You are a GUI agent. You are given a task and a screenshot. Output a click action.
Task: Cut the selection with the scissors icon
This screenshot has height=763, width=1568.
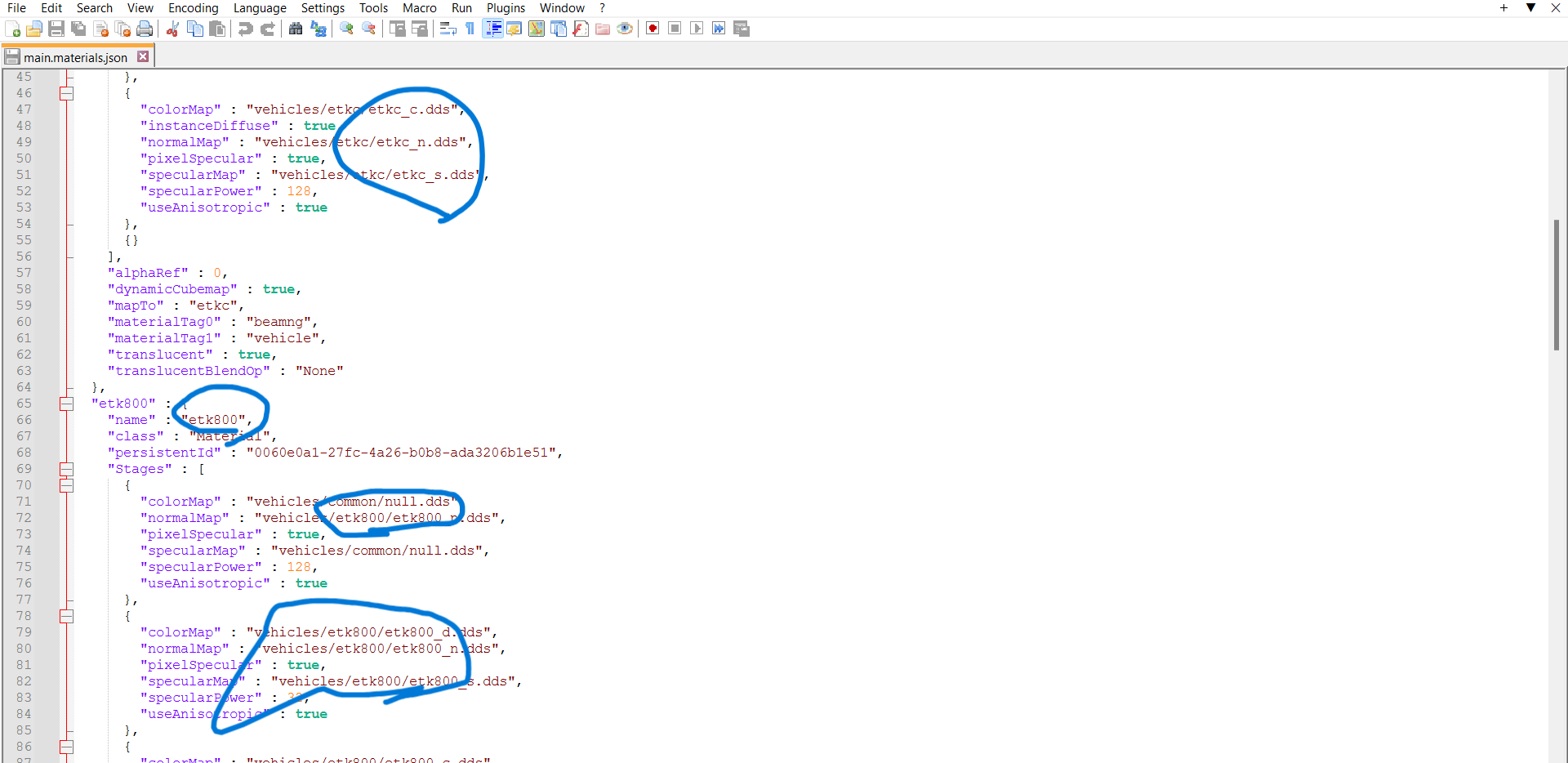coord(173,29)
